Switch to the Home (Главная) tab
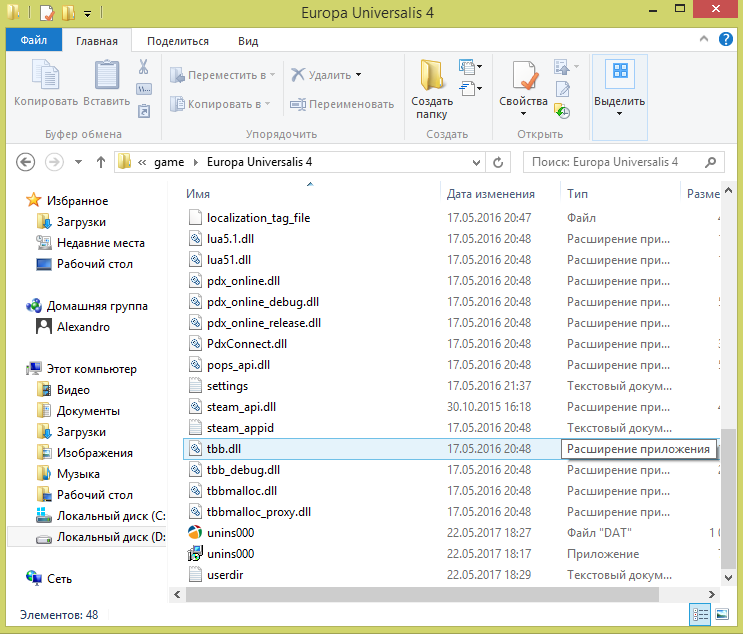The image size is (745, 634). coord(97,41)
